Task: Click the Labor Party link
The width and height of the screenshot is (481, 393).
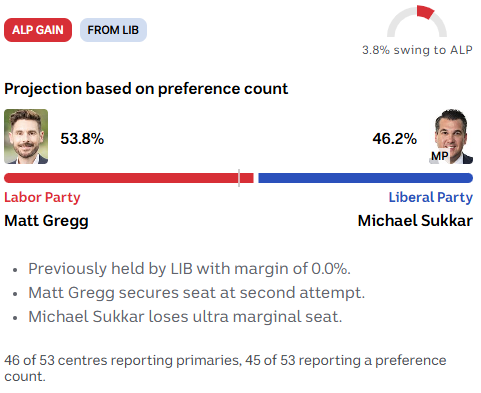Action: point(42,197)
